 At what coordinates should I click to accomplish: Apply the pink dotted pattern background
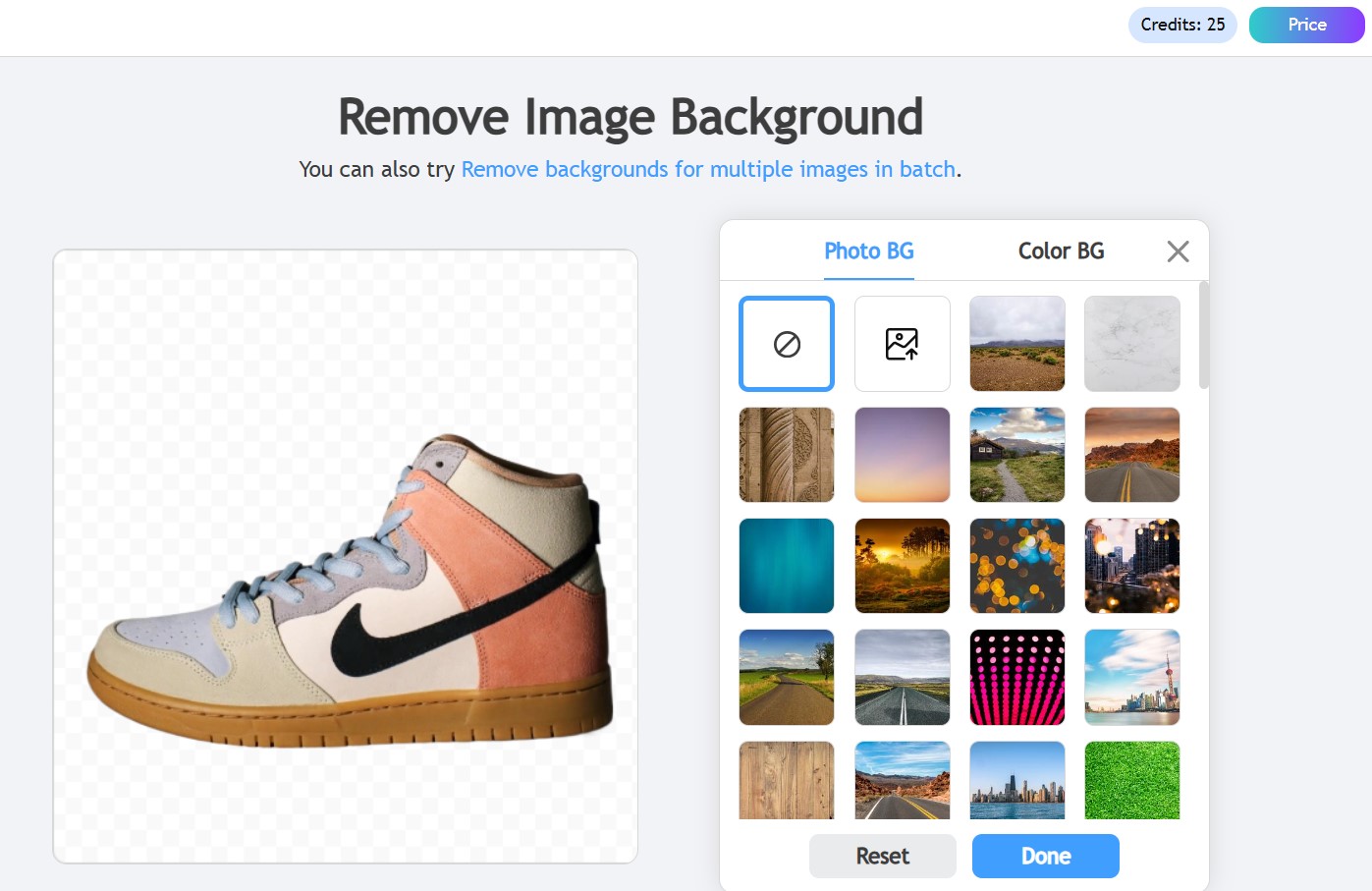pos(1016,677)
